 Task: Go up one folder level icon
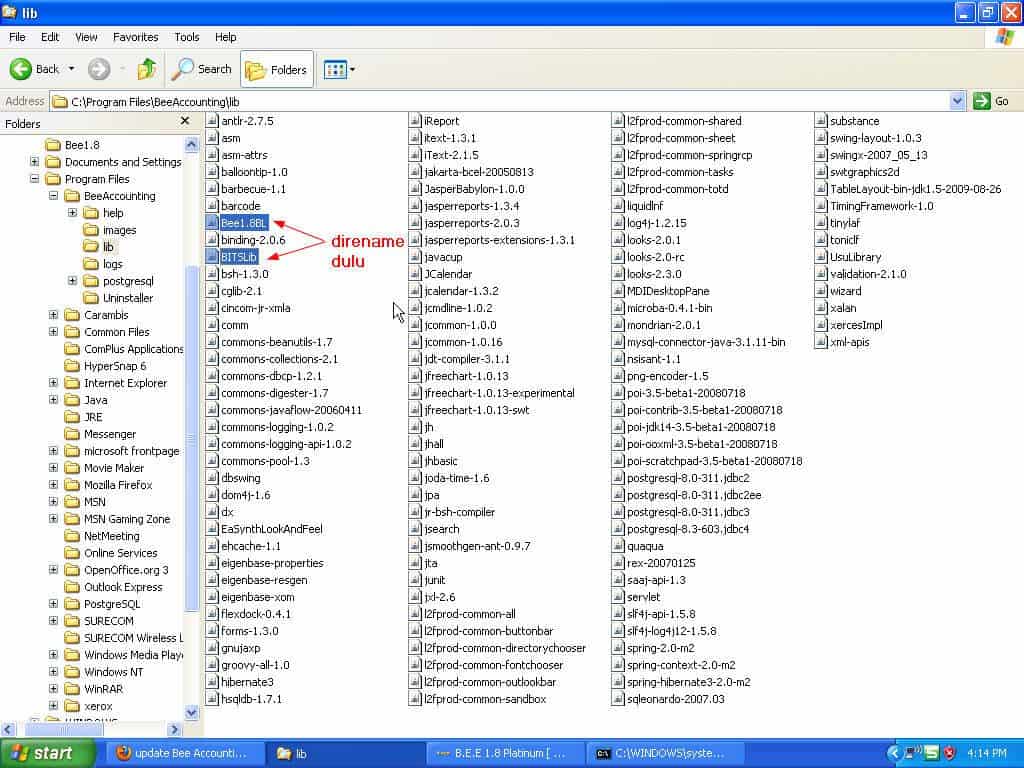(146, 69)
